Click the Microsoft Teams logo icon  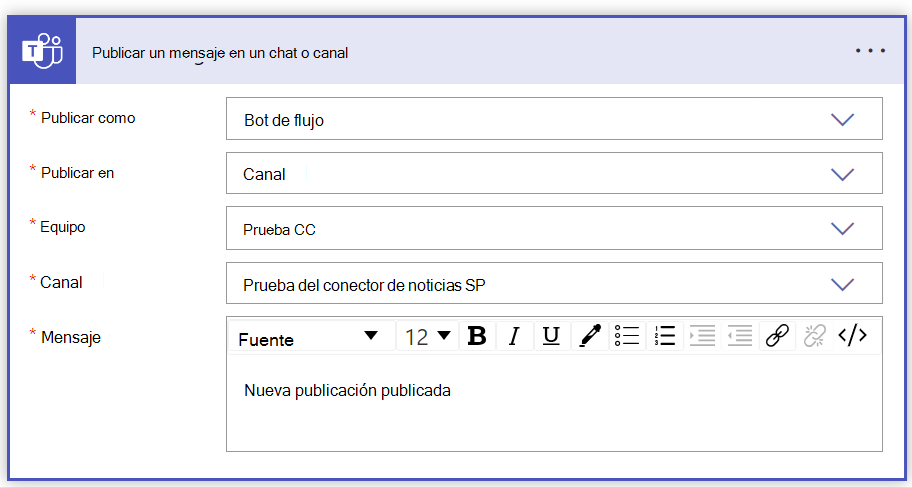pyautogui.click(x=42, y=51)
